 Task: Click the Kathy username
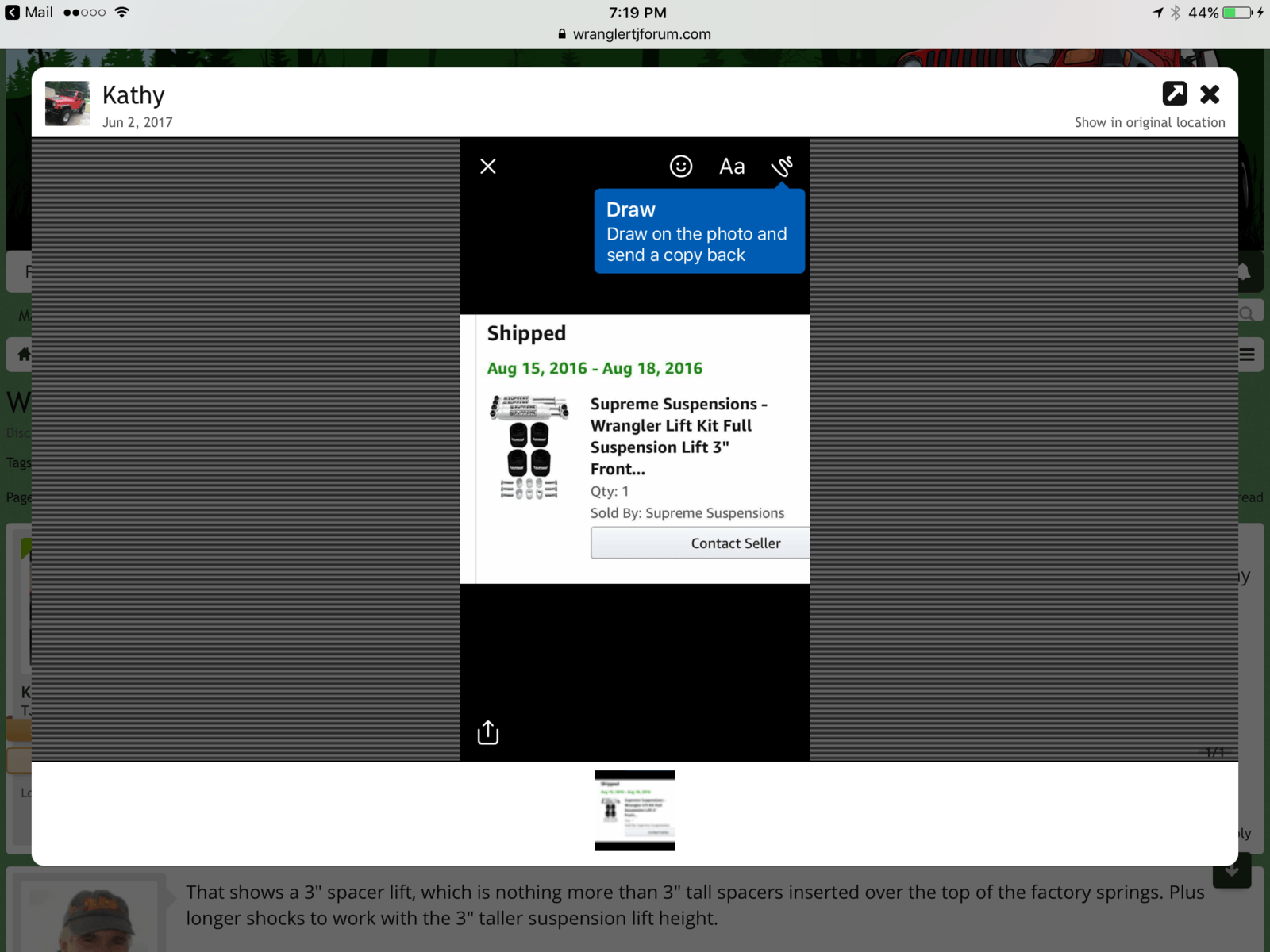tap(133, 95)
